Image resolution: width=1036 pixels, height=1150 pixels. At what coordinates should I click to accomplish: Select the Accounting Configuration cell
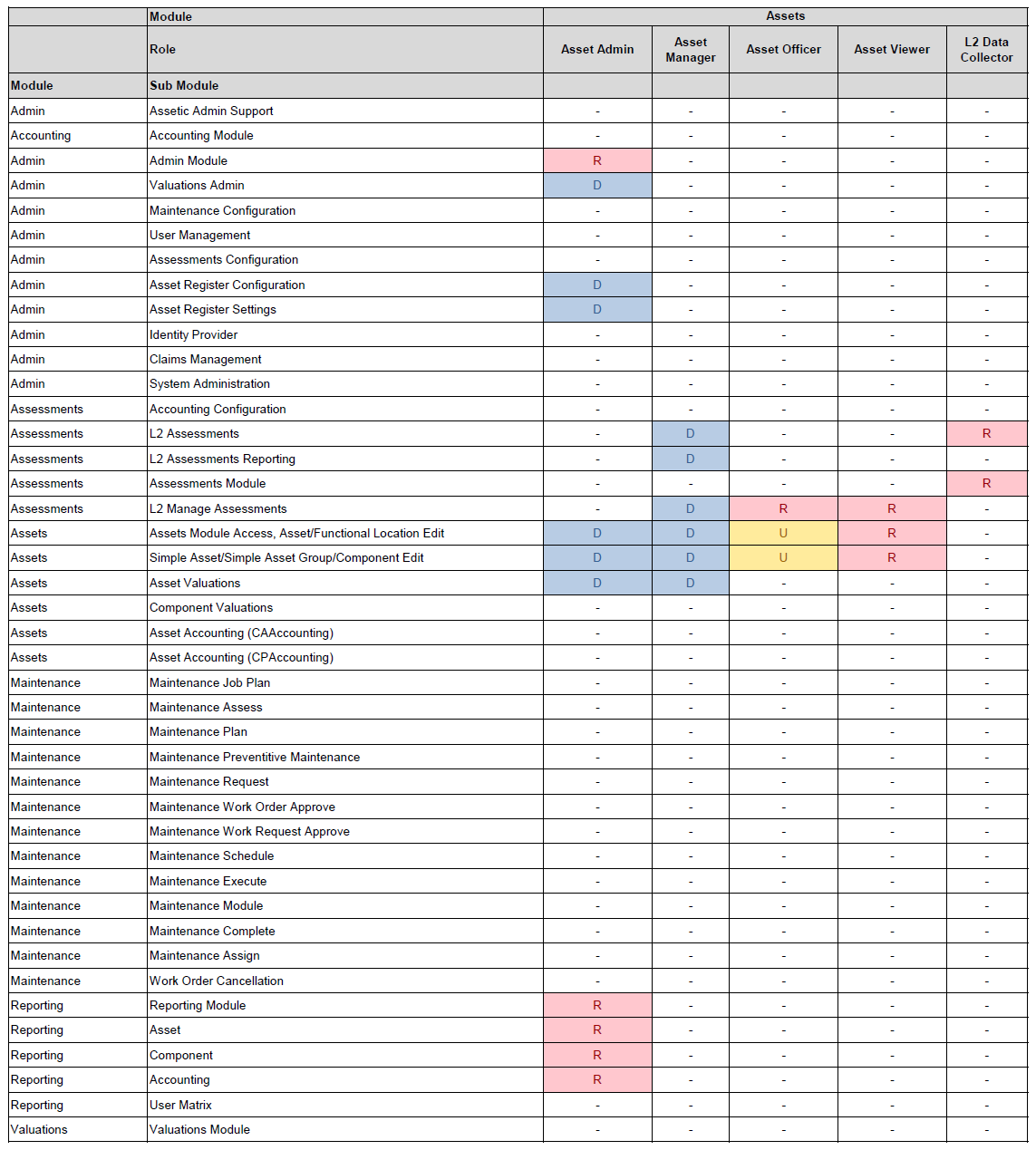click(x=345, y=409)
